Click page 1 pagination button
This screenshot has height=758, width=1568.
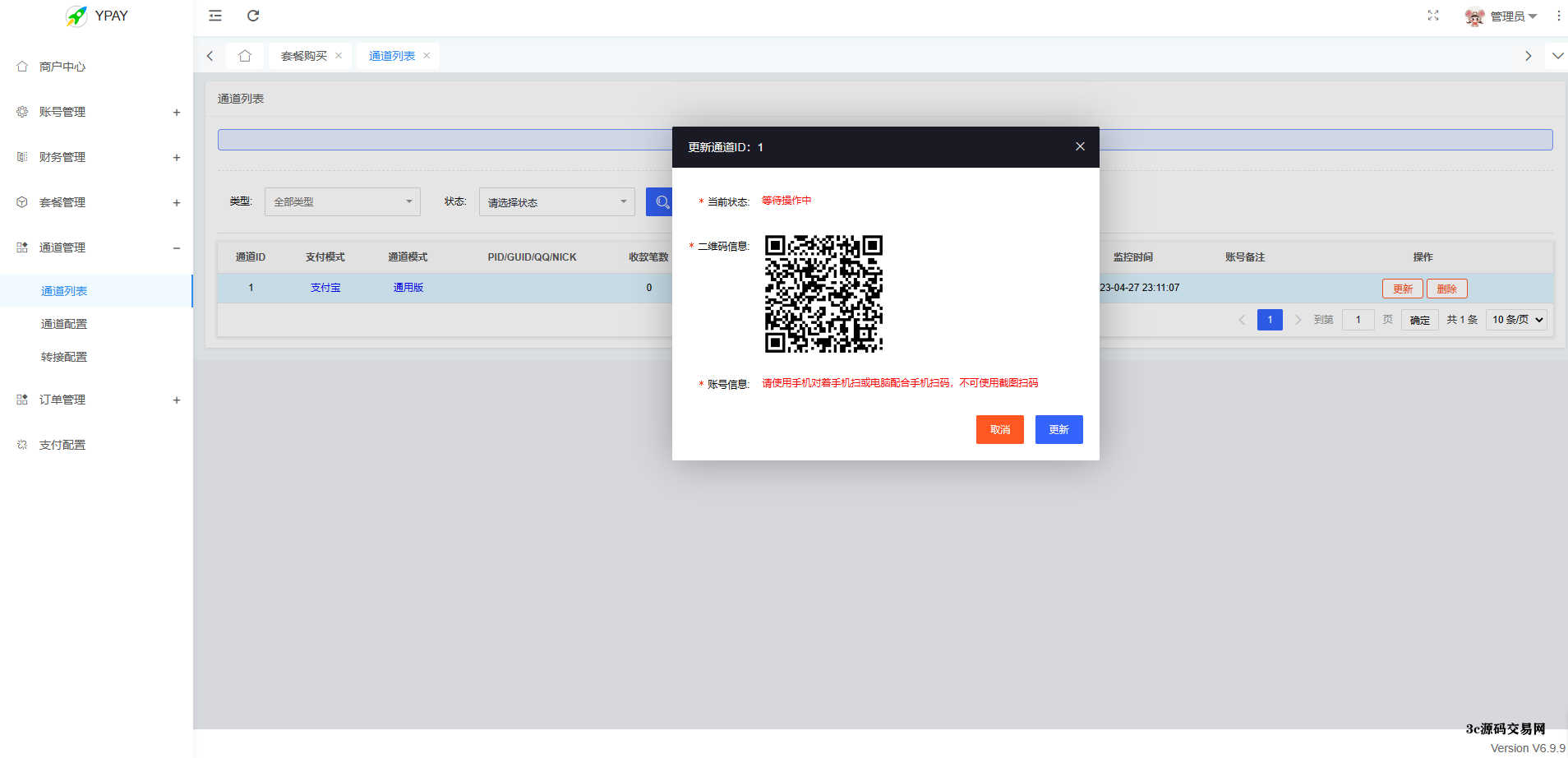1270,320
